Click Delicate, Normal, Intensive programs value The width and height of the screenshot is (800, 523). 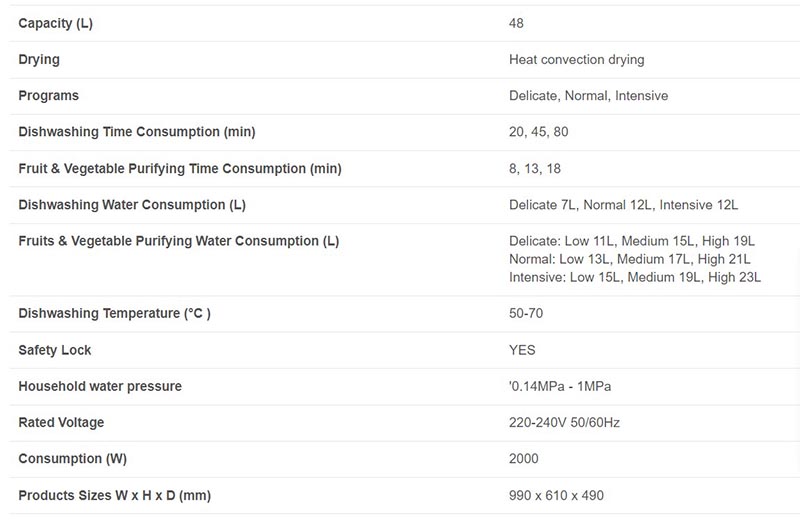pyautogui.click(x=588, y=96)
